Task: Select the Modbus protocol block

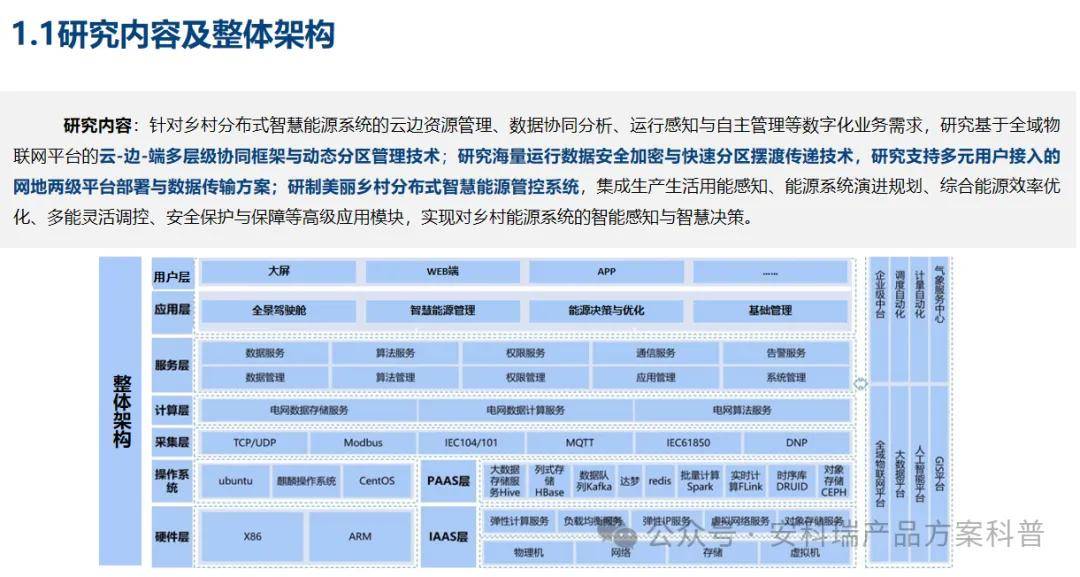Action: coord(363,442)
